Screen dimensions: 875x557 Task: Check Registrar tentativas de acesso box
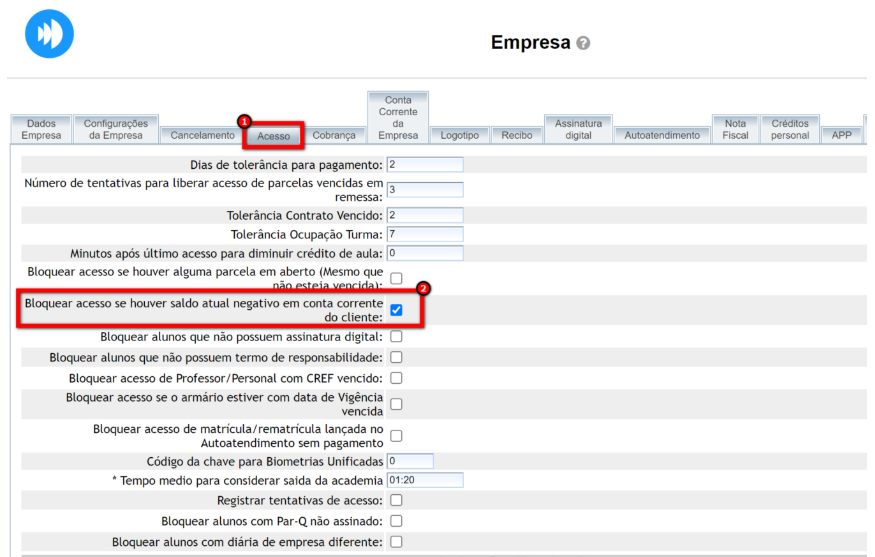coord(396,500)
